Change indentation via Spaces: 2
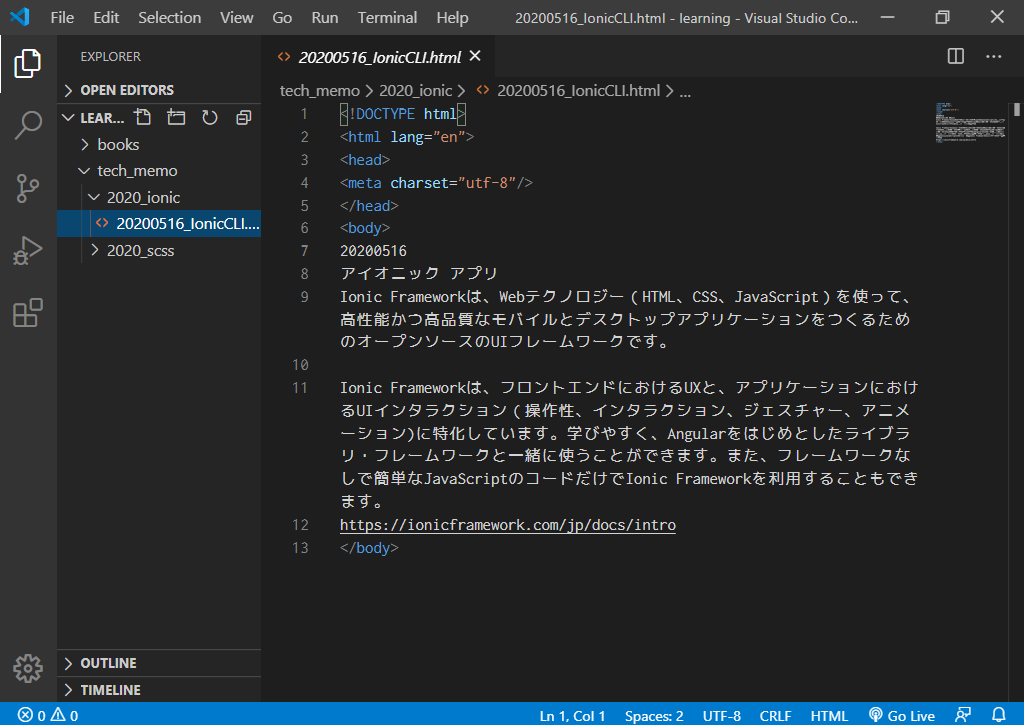This screenshot has width=1024, height=725. click(x=654, y=716)
